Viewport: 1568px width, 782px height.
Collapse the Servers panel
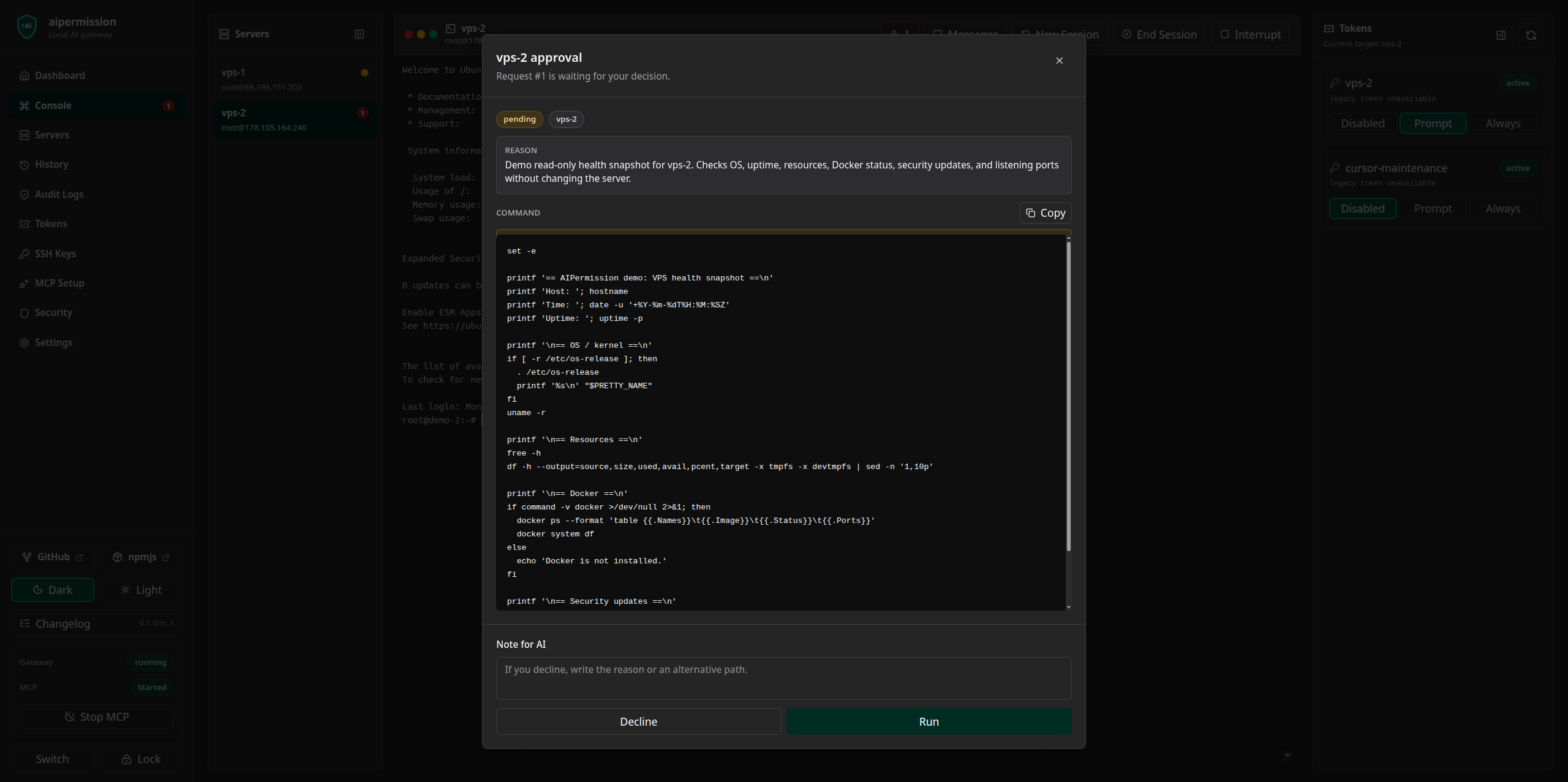360,34
